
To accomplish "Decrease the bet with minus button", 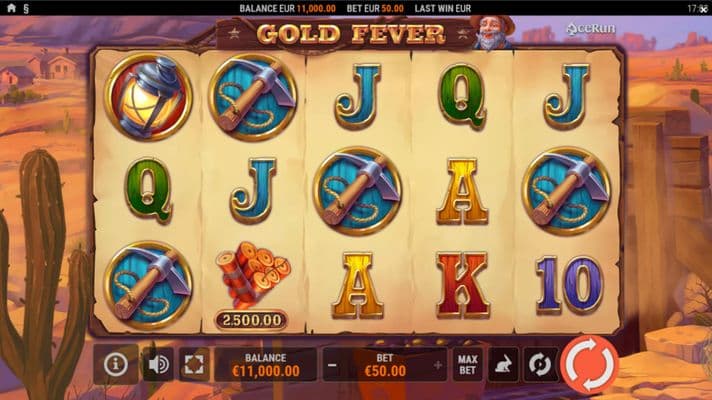I will click(332, 365).
